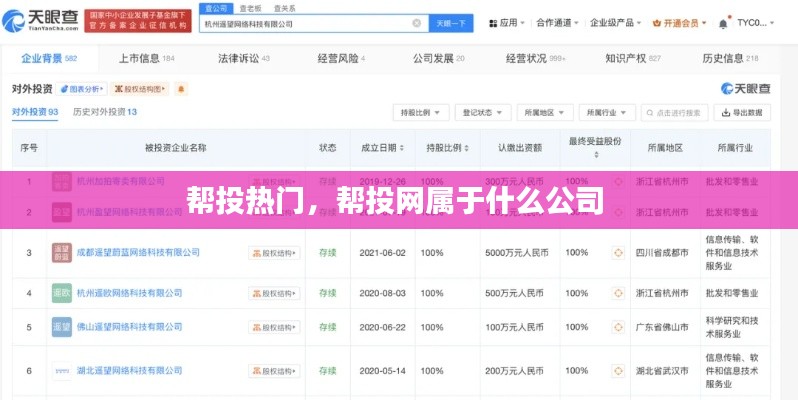
Task: Expand the 登记状态 filter dropdown
Action: coord(480,113)
